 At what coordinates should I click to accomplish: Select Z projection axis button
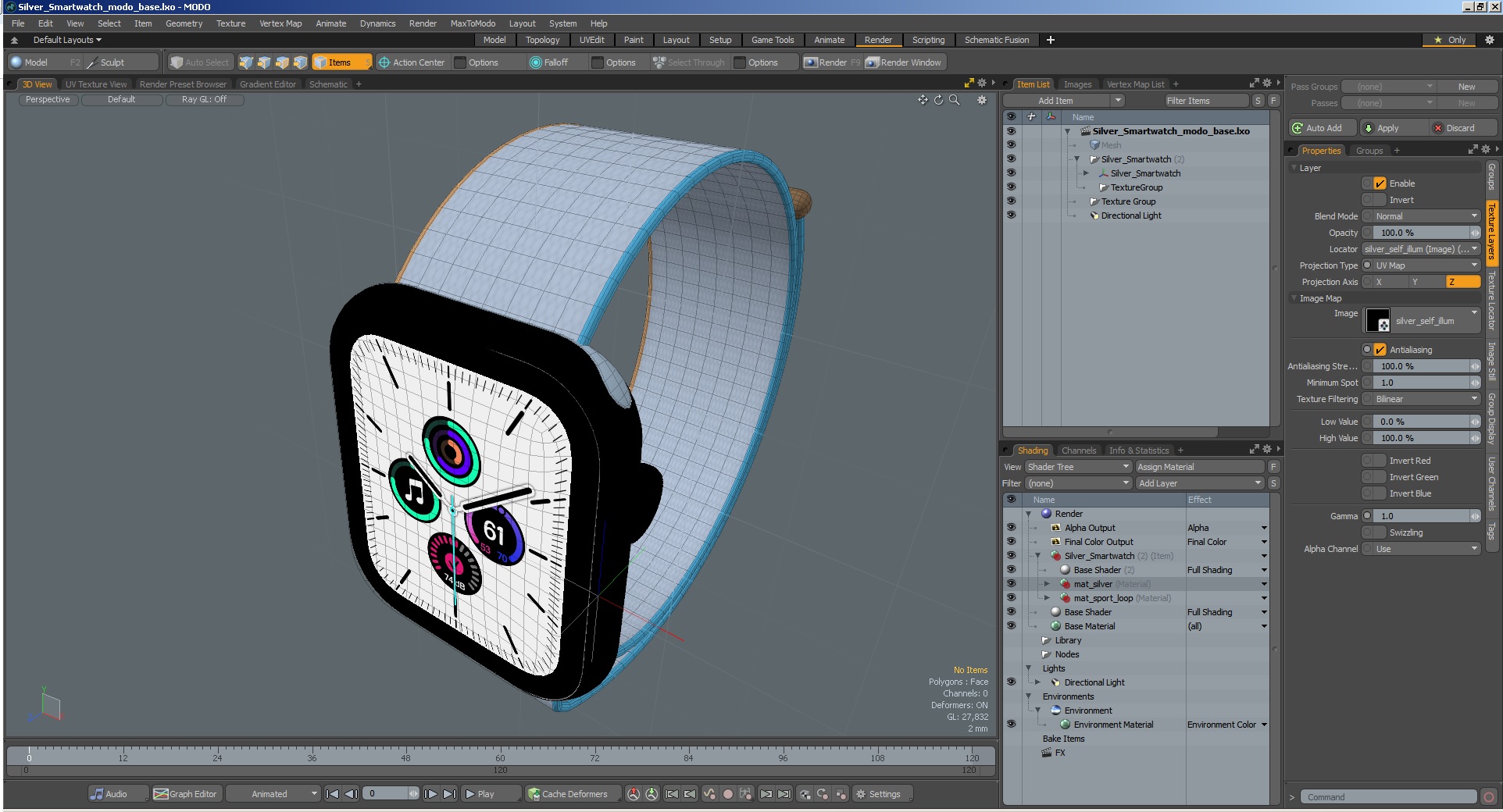point(1462,282)
